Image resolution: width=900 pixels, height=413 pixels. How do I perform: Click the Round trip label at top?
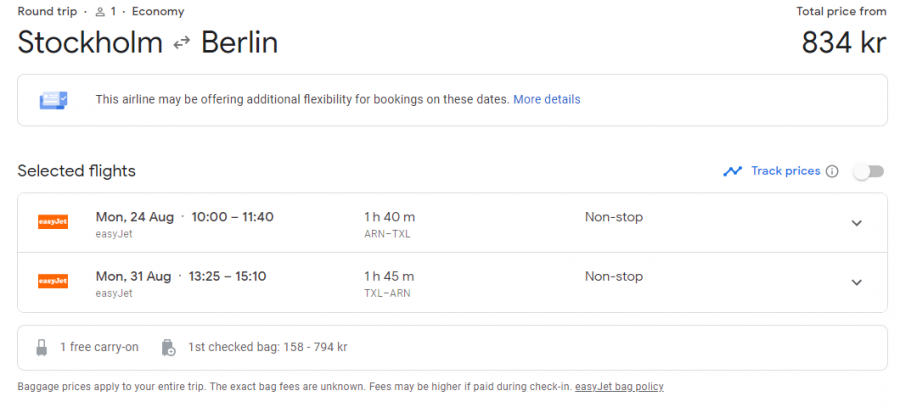(x=47, y=11)
